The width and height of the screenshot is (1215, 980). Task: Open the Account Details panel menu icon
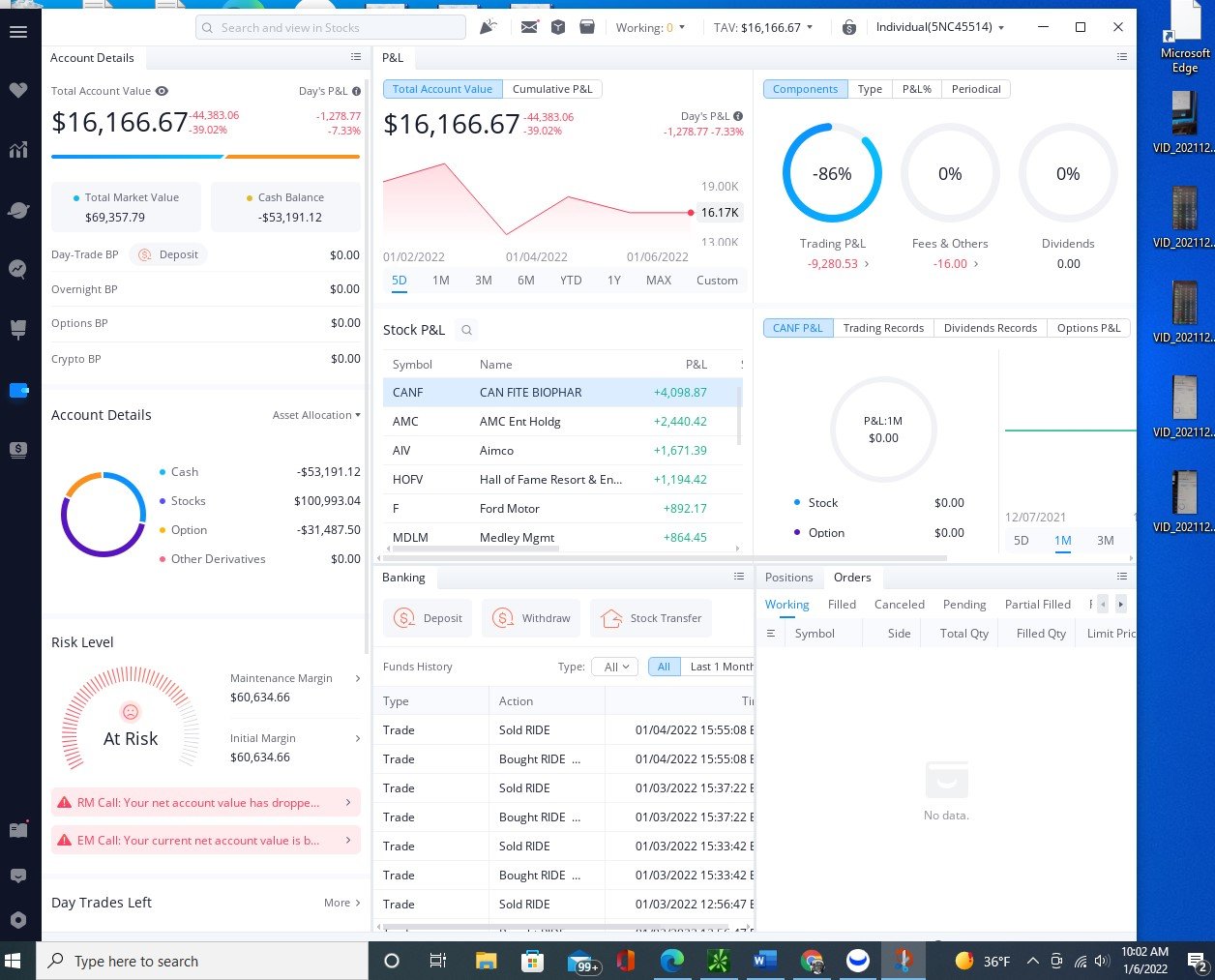coord(355,57)
